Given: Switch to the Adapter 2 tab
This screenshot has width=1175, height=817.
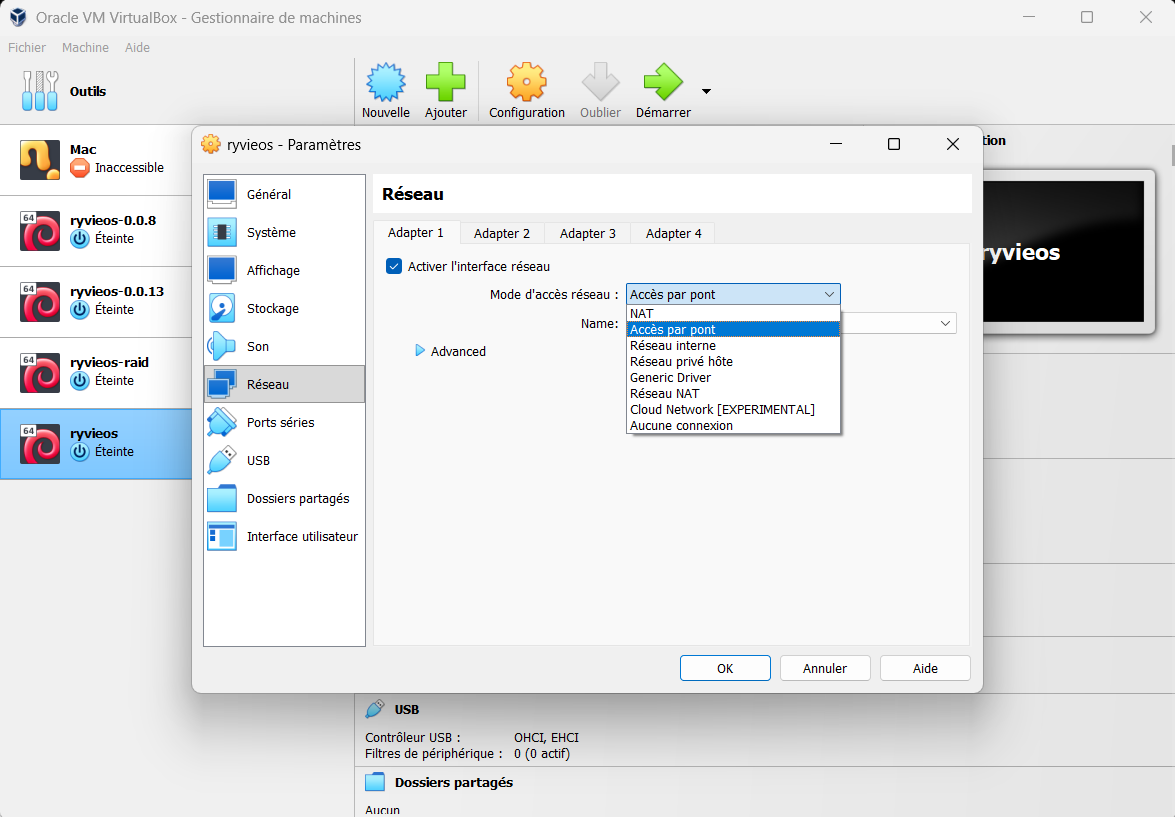Looking at the screenshot, I should [x=502, y=233].
